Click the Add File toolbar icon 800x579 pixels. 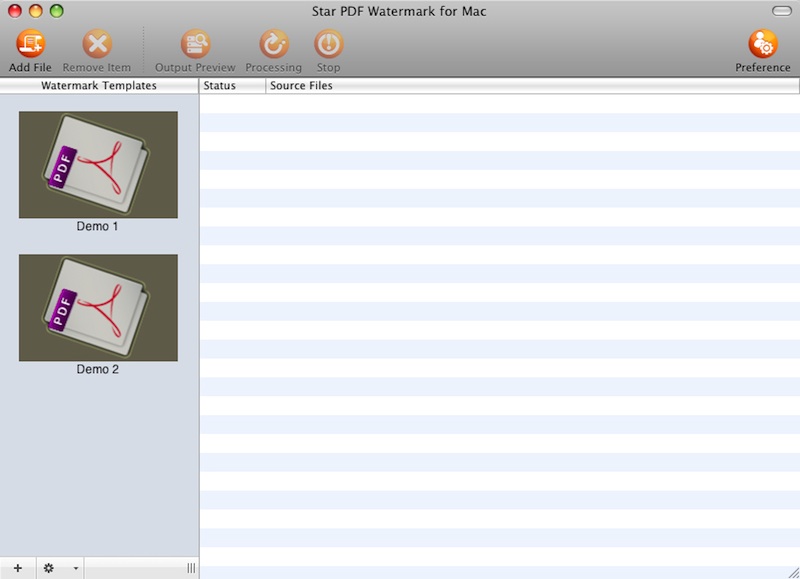pos(30,45)
